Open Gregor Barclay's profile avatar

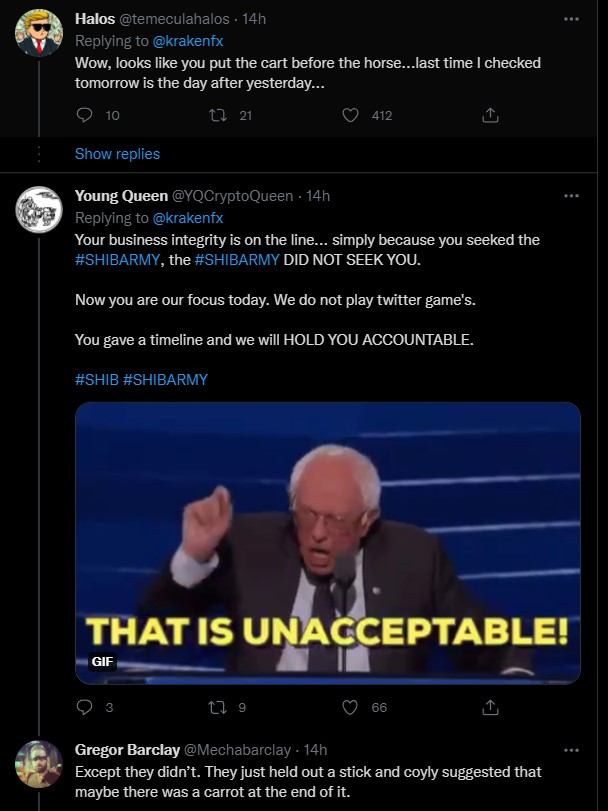click(x=40, y=765)
